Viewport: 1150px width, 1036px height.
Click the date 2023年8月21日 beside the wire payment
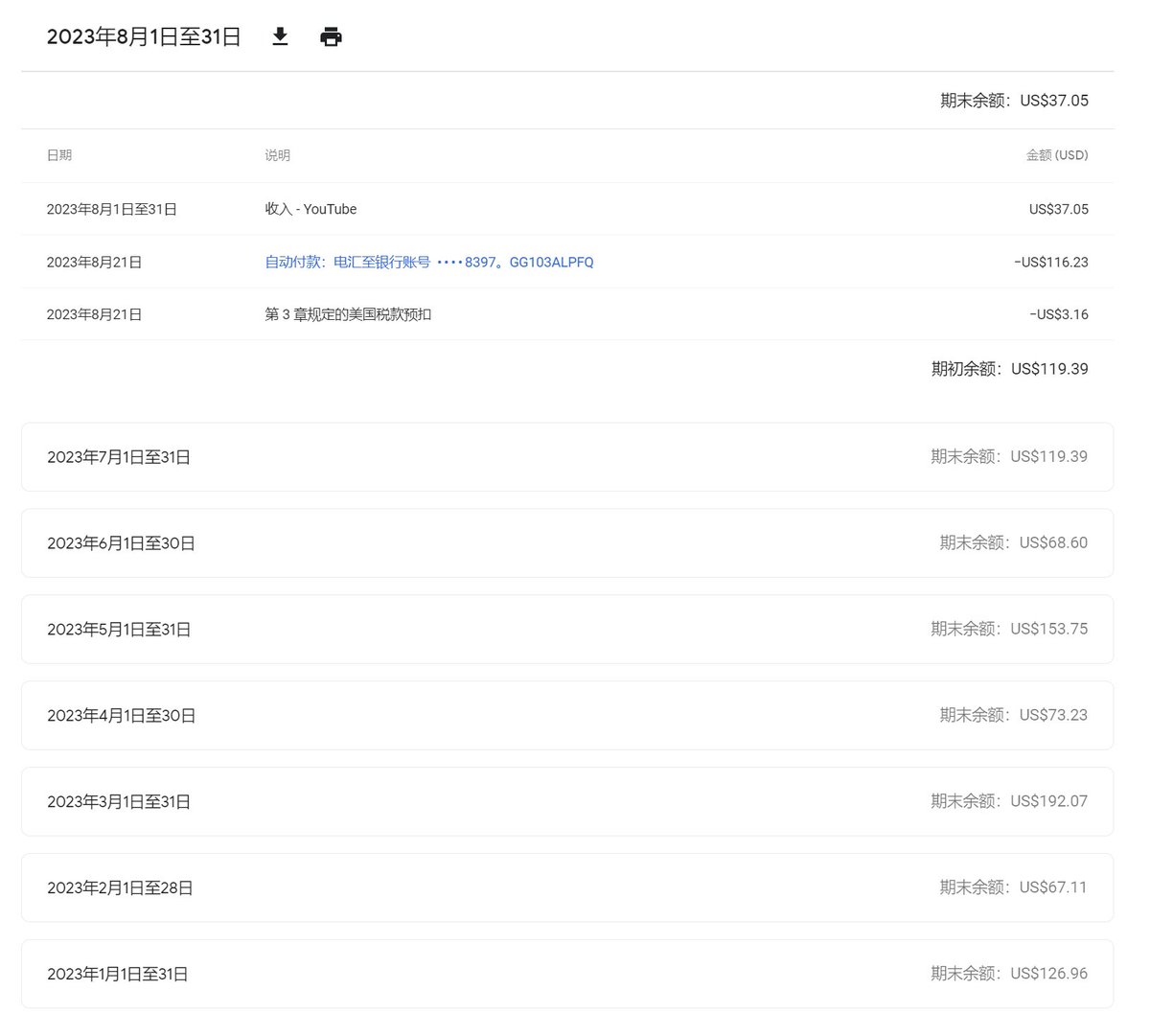tap(94, 262)
